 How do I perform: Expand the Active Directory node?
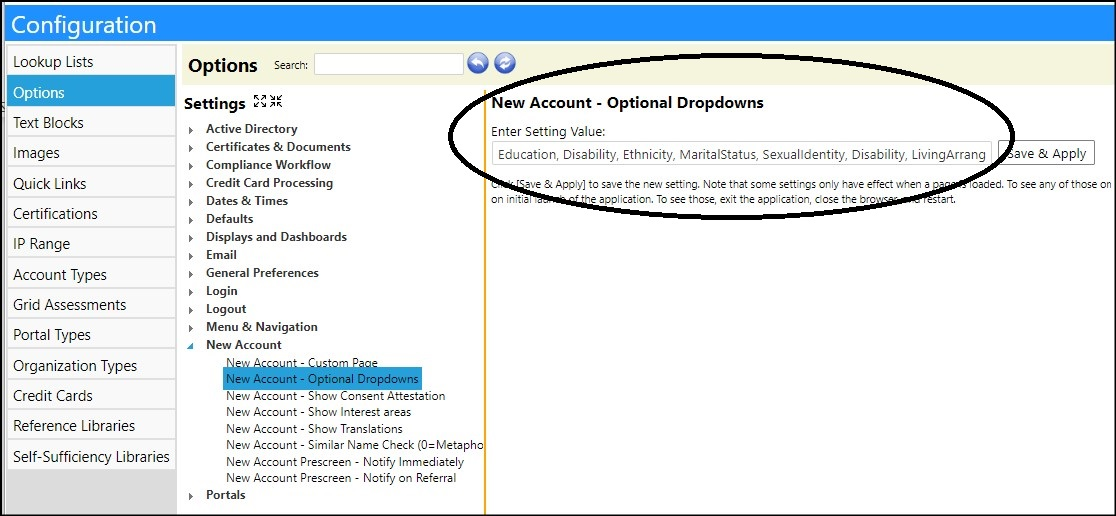pyautogui.click(x=191, y=130)
